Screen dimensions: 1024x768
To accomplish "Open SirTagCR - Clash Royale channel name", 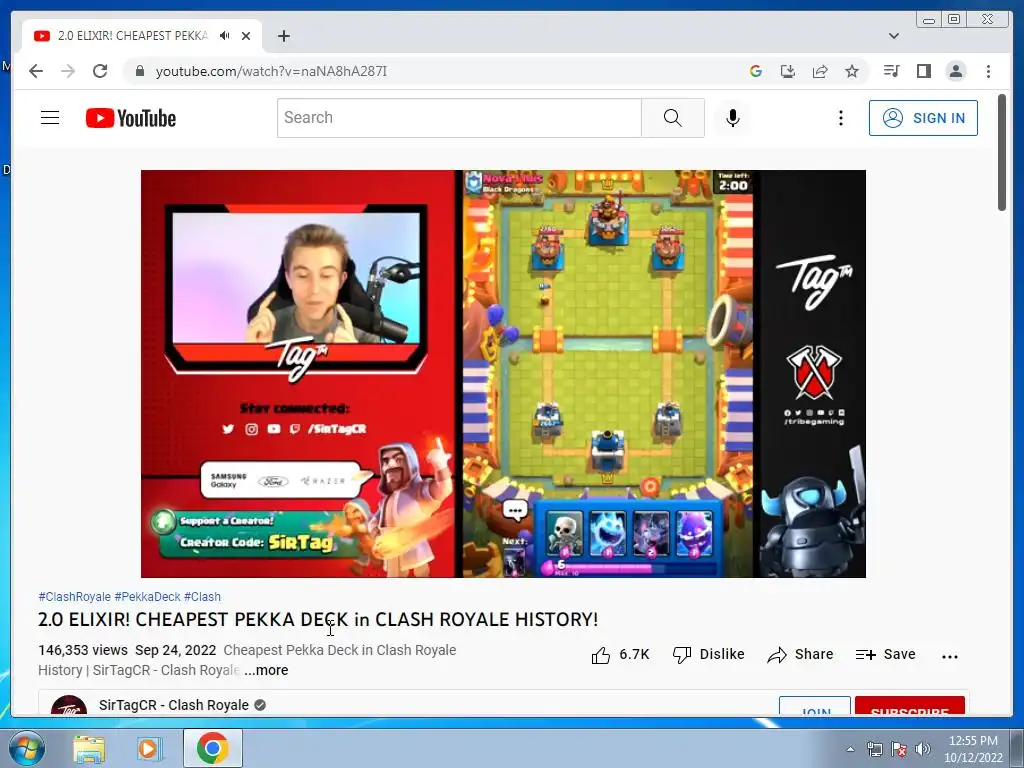I will pyautogui.click(x=174, y=705).
